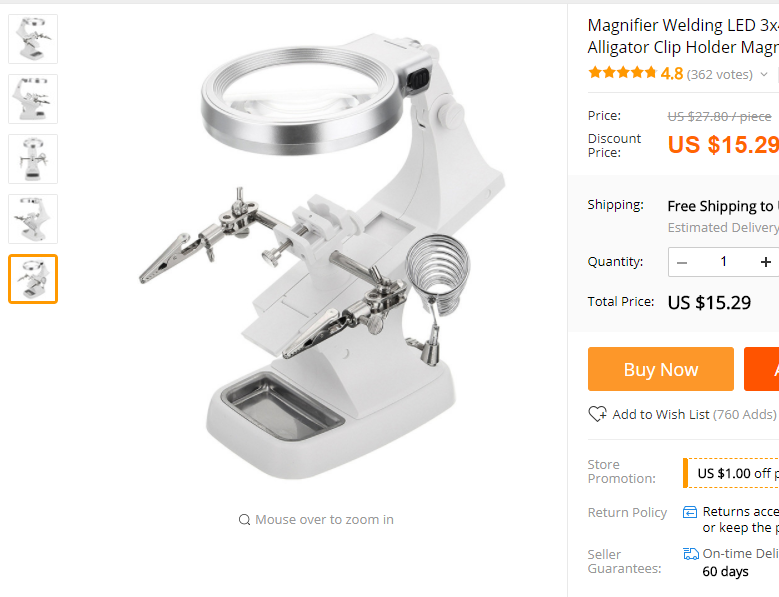Click Add to Wish List link
This screenshot has width=779, height=597.
[660, 414]
